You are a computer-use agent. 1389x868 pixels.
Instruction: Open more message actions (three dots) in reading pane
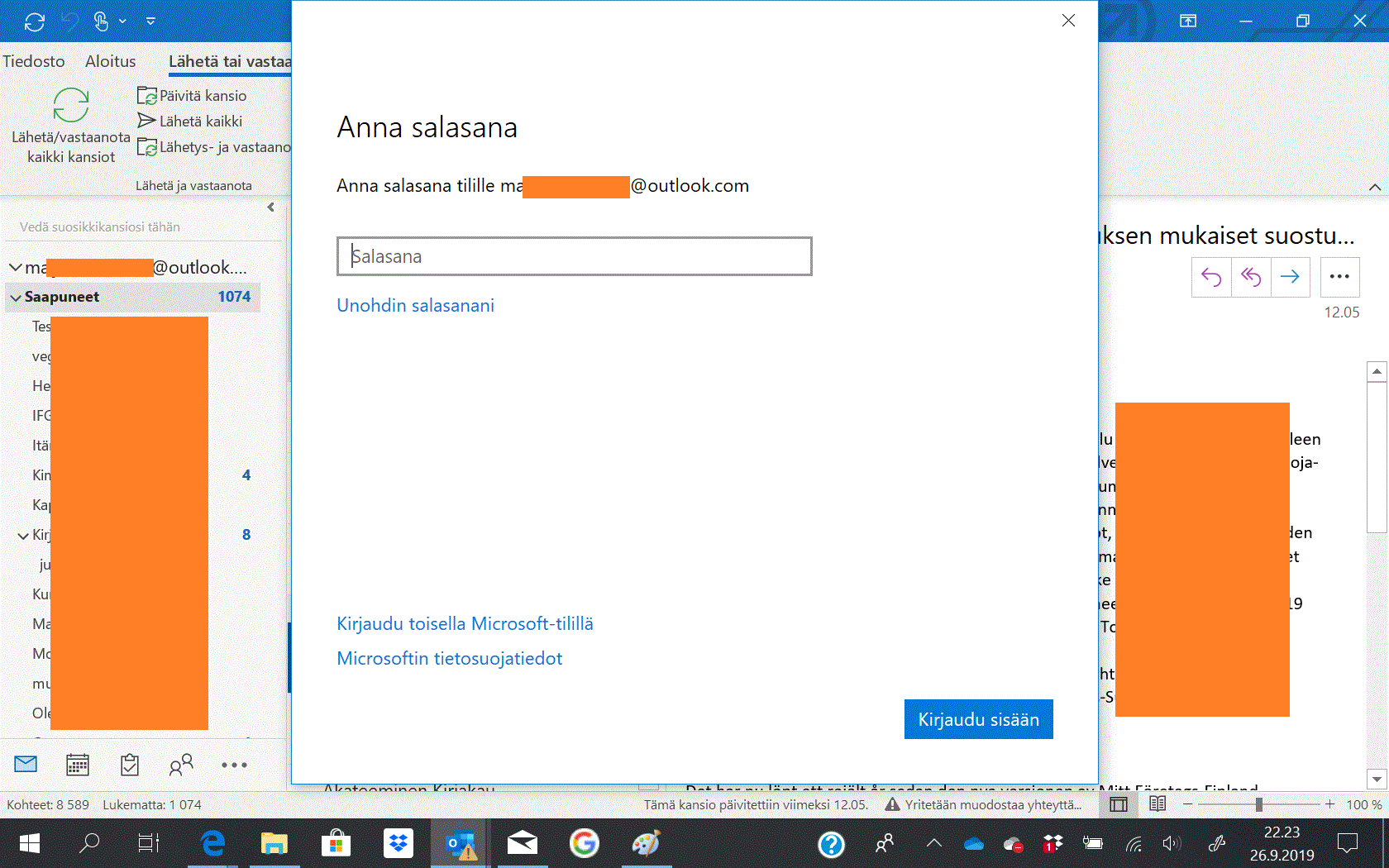1340,277
